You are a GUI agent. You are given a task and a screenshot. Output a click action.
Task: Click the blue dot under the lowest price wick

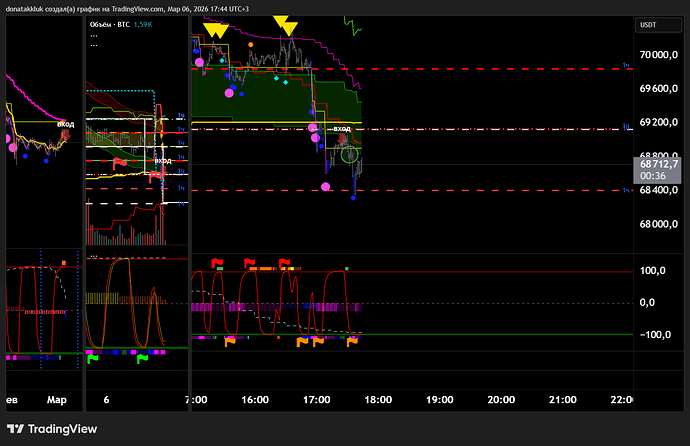354,197
